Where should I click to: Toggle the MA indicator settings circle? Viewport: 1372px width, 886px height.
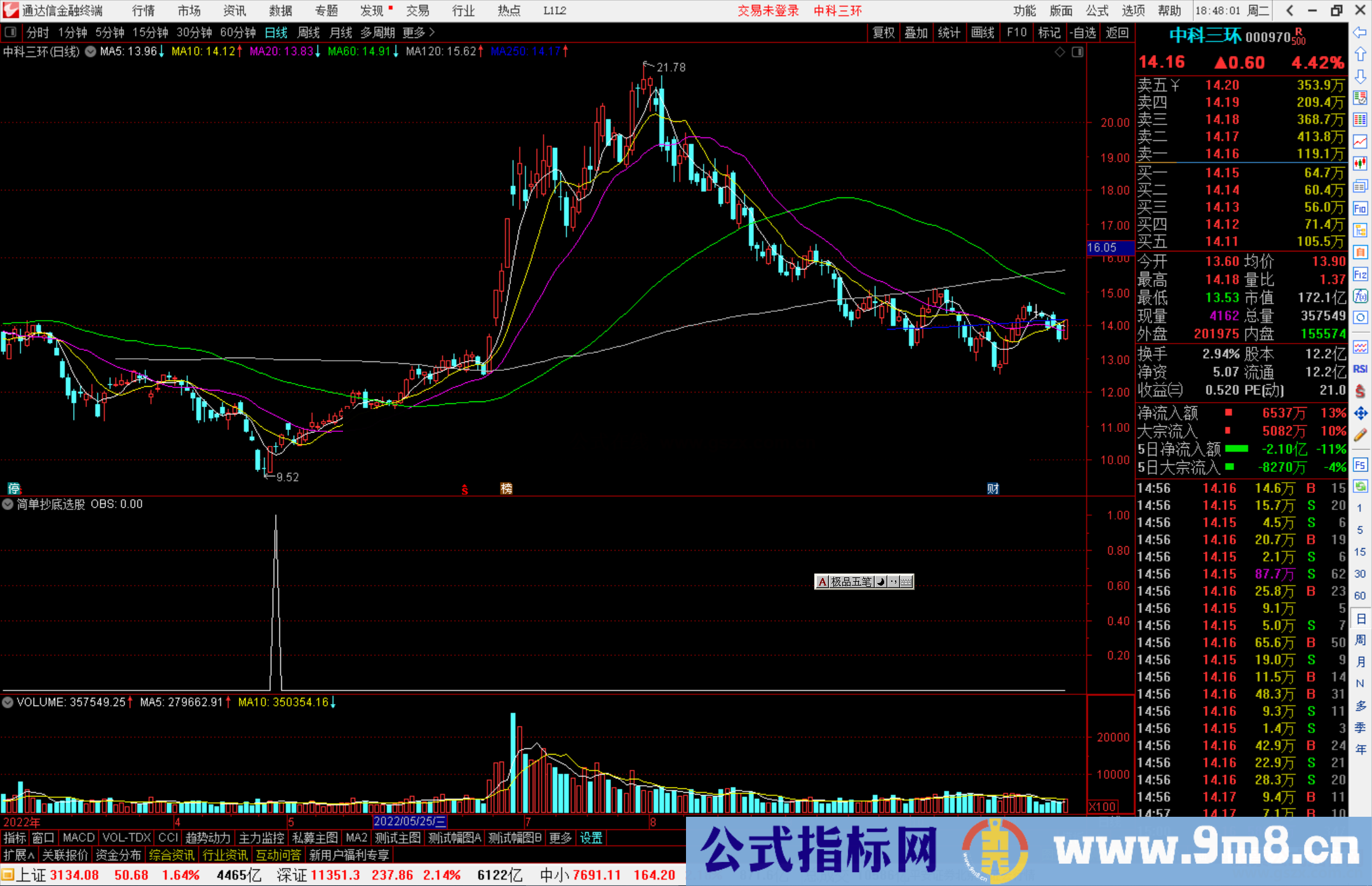coord(91,51)
